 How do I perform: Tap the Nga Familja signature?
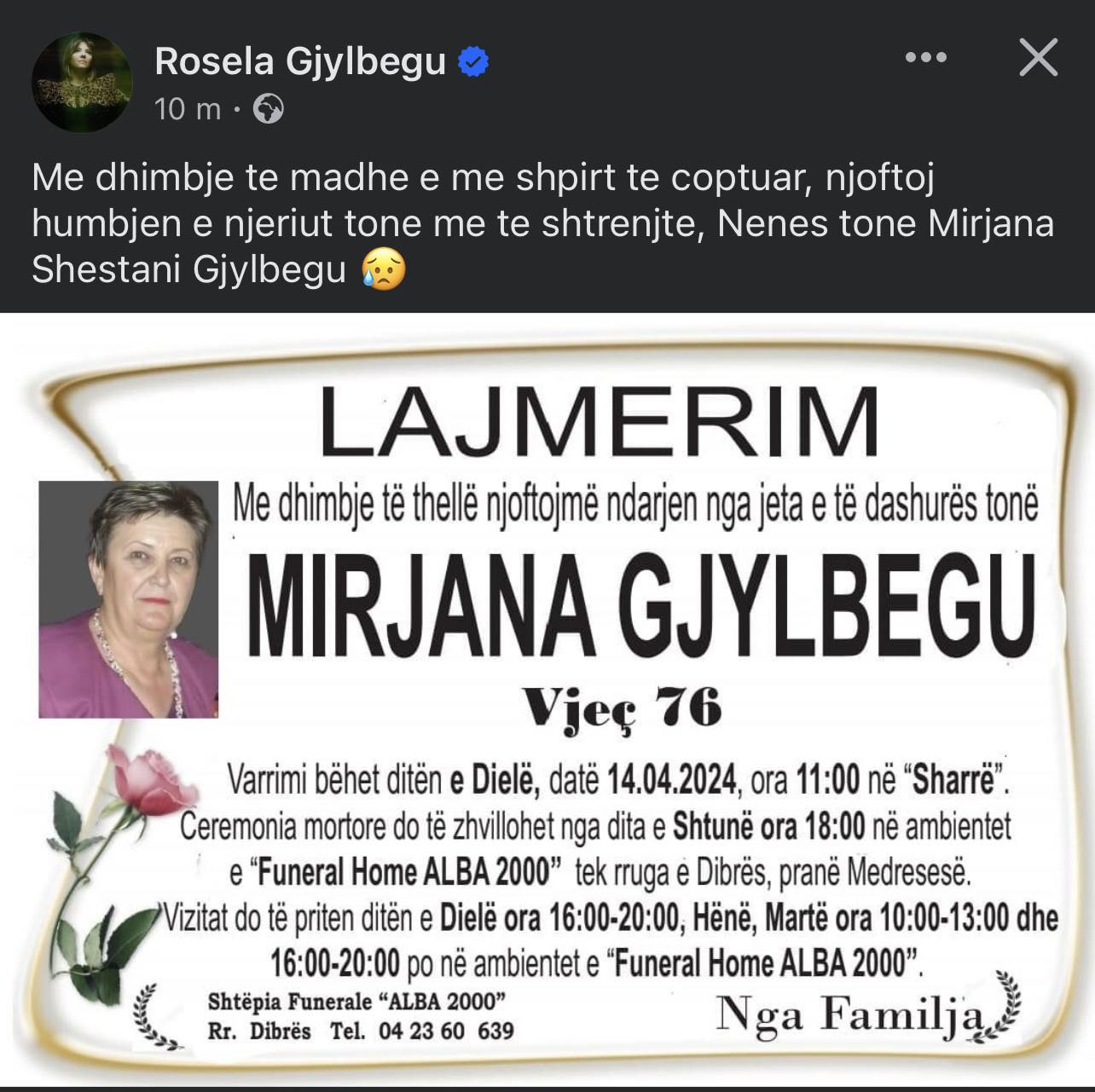point(849,1015)
